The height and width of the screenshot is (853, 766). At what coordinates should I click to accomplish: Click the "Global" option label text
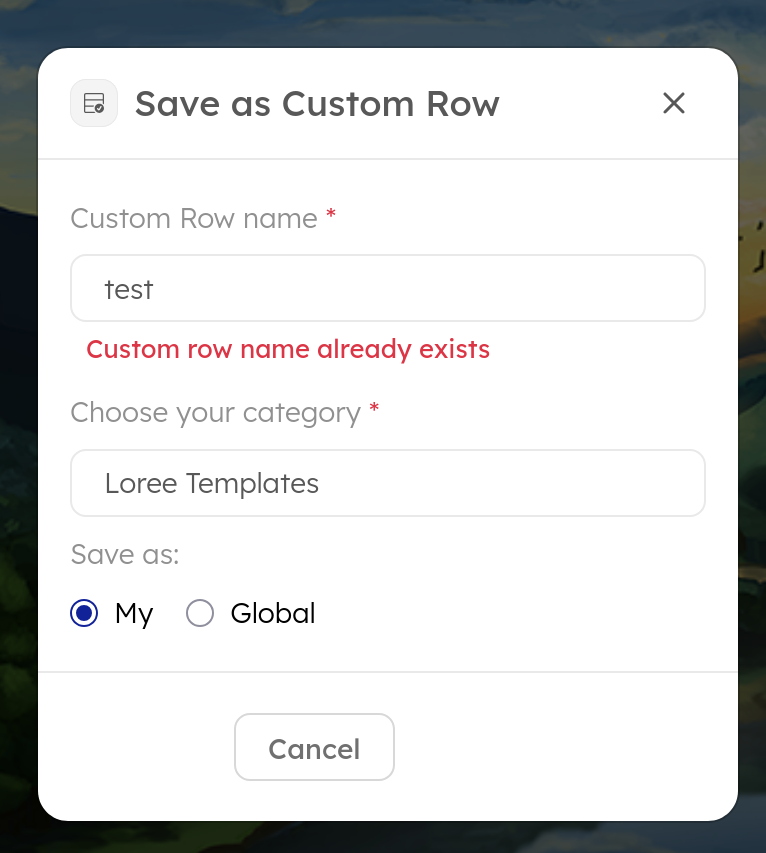(x=273, y=613)
